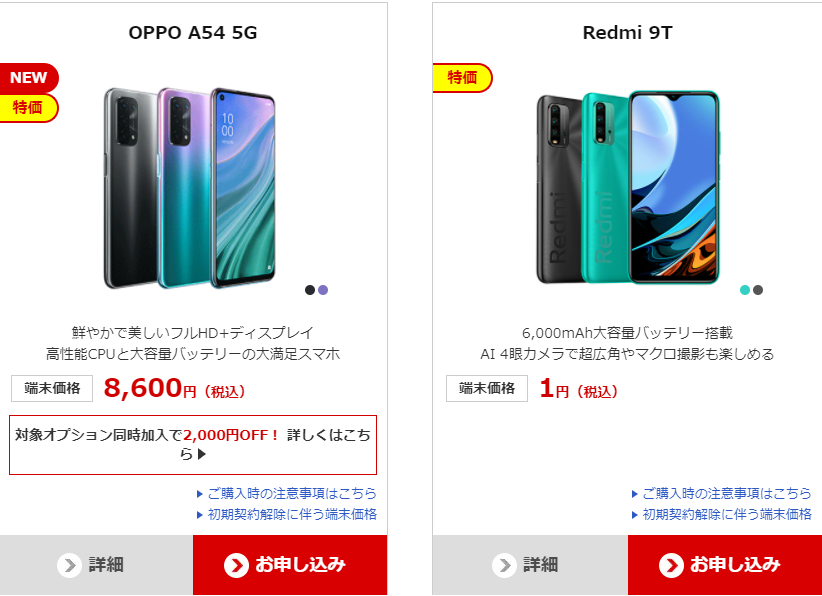Open Redmi 9T 初期契約解除に伴う端末価格 link
Viewport: 822px width, 596px height.
(x=722, y=514)
